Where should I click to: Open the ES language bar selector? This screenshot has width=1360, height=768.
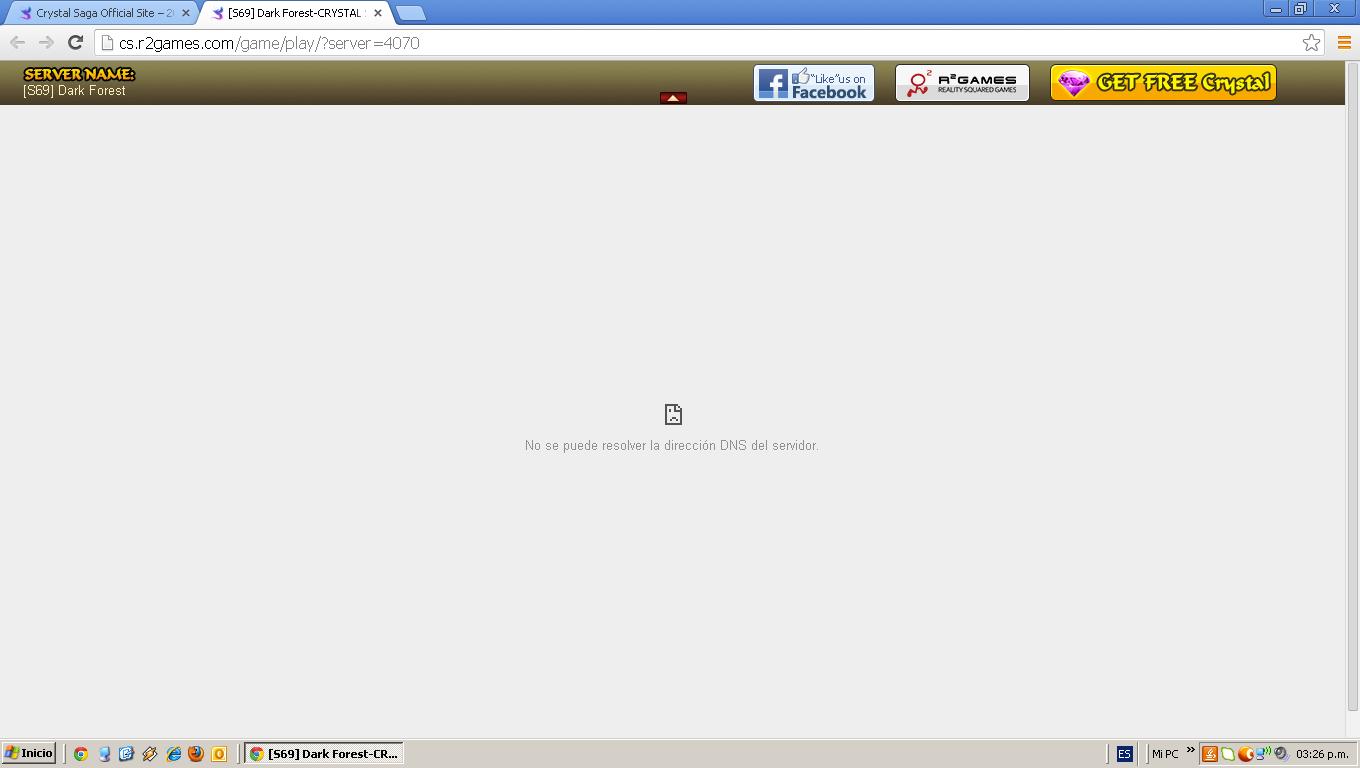coord(1124,754)
